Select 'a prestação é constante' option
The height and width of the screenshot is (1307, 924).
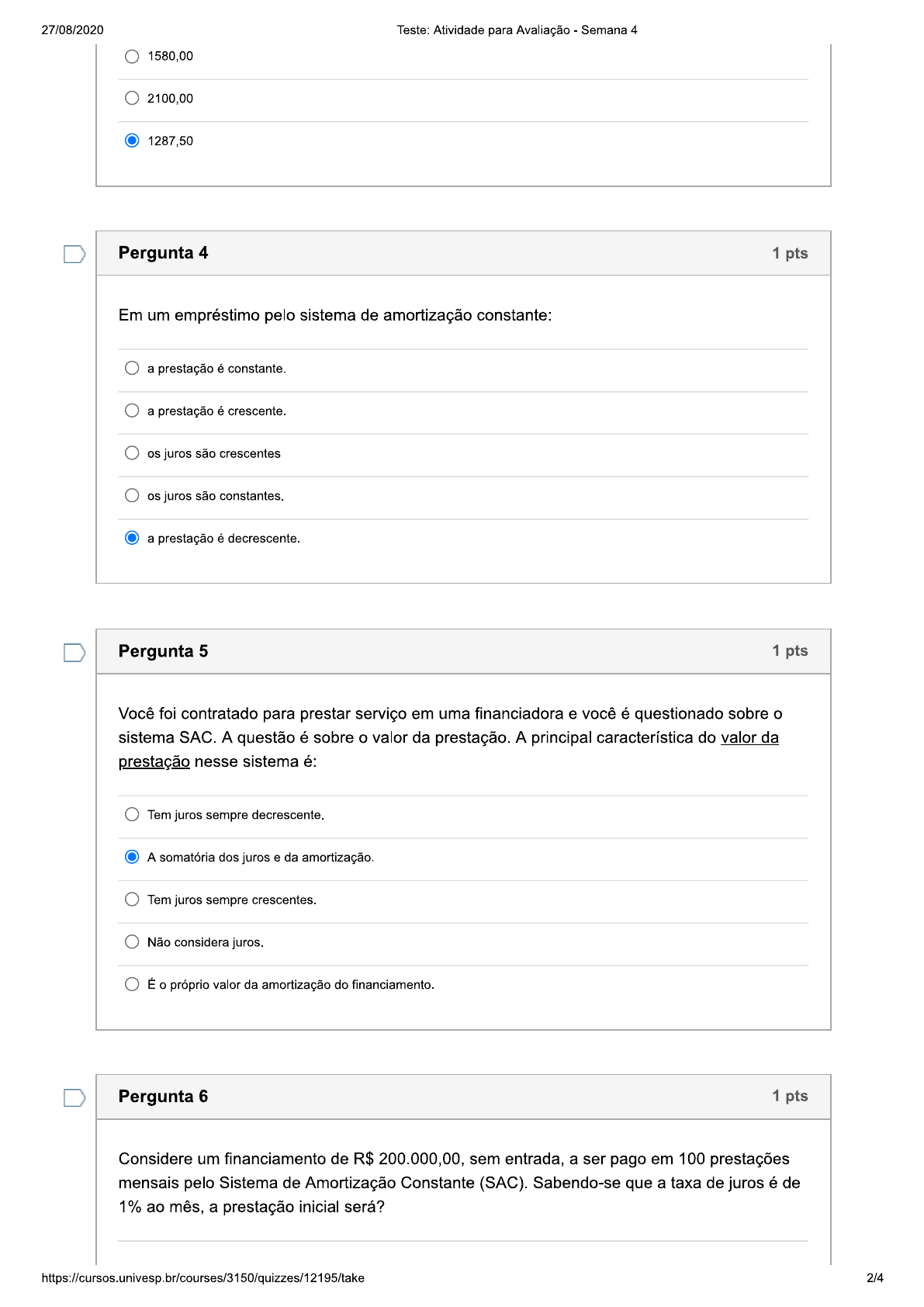tap(132, 368)
